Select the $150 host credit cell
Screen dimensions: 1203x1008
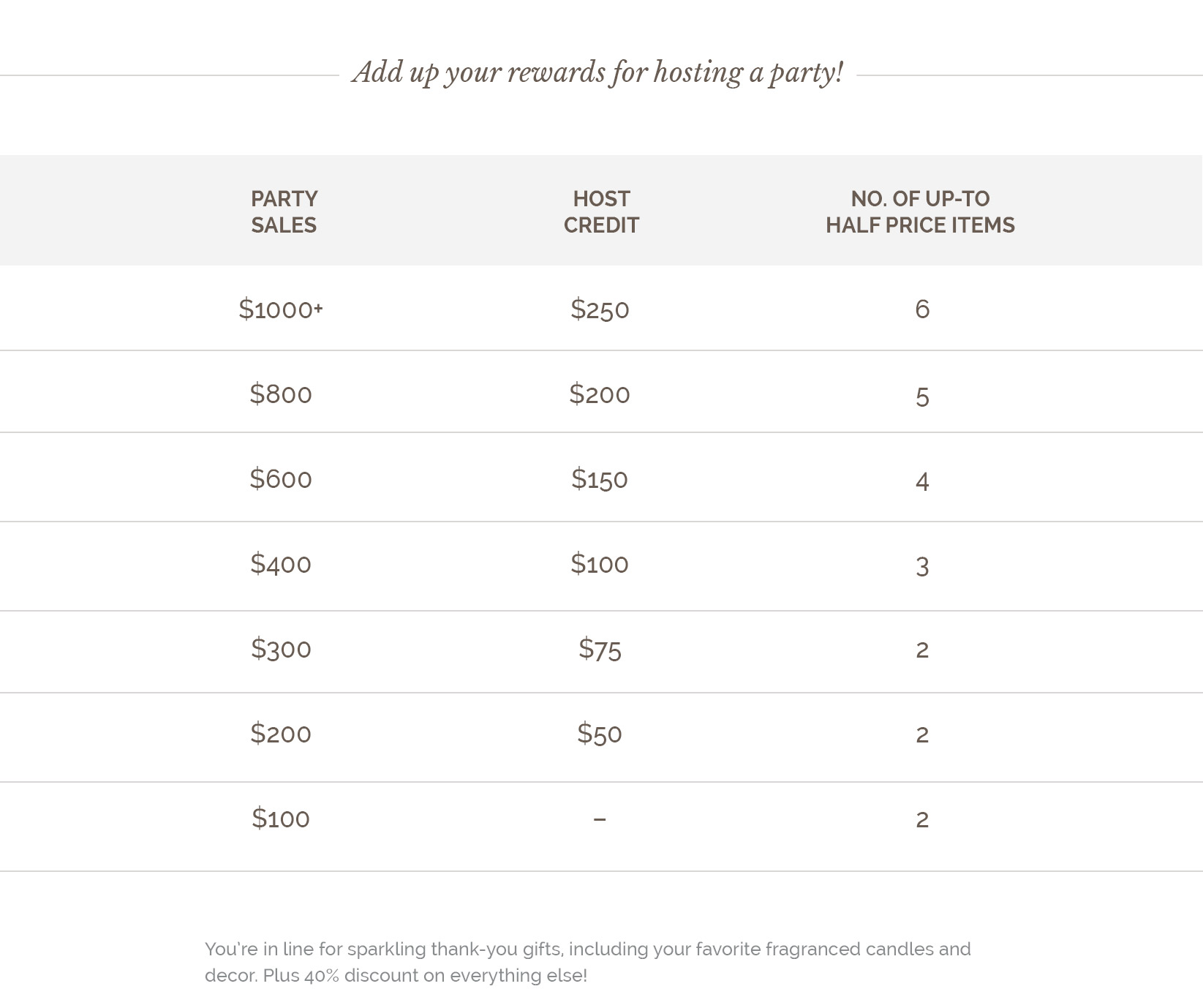click(600, 479)
